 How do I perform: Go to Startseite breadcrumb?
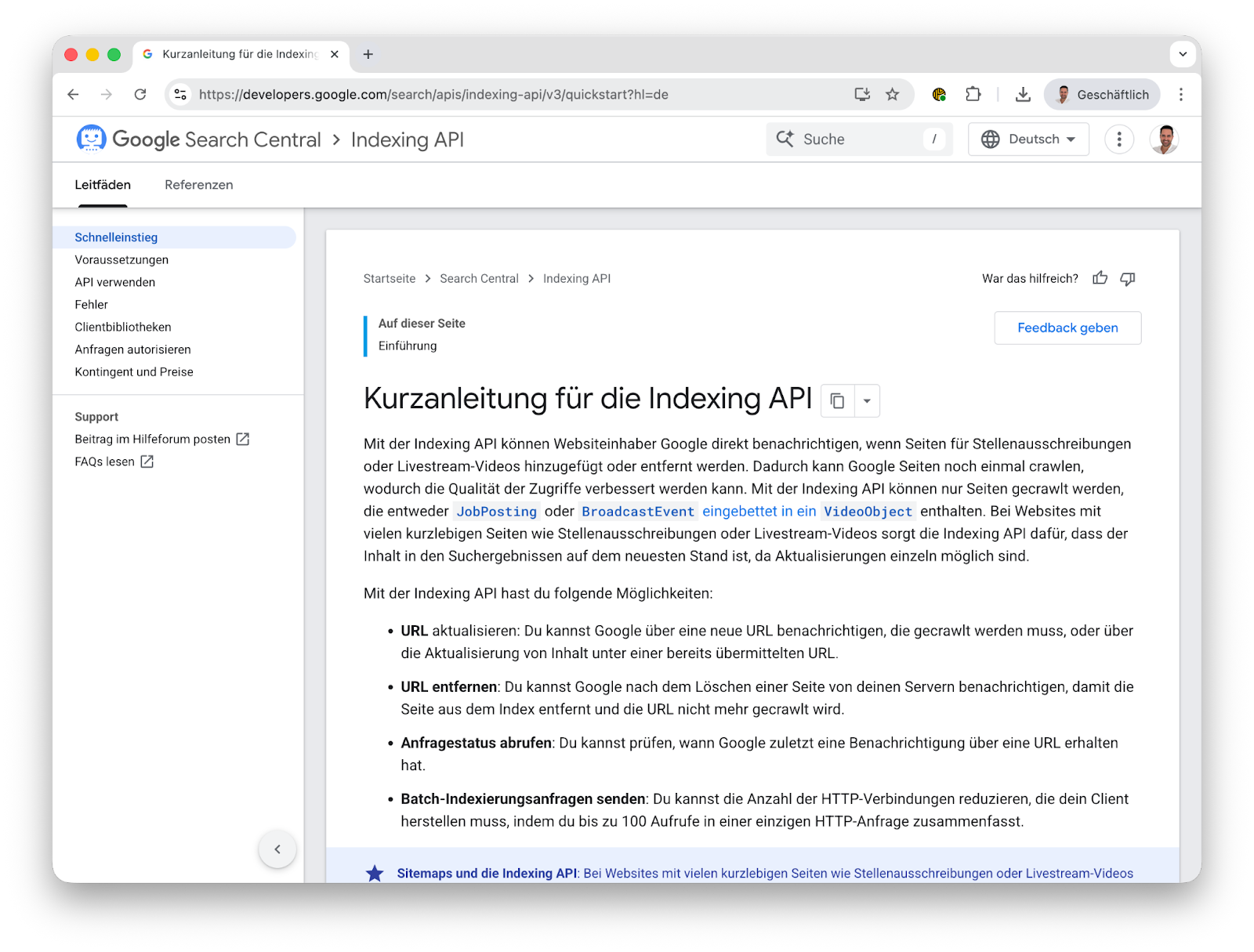tap(390, 279)
